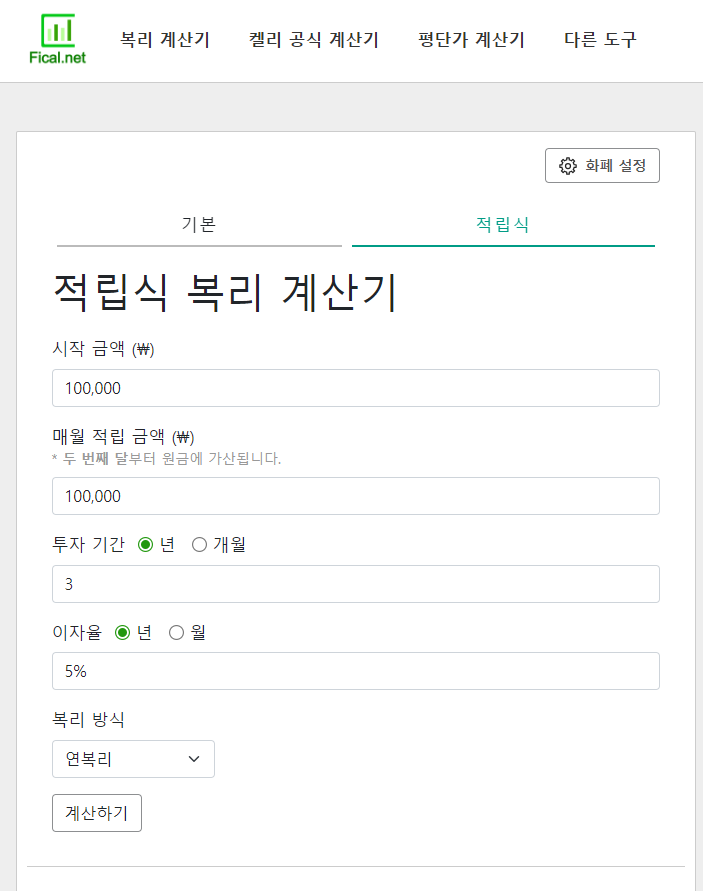
Task: Switch to the 기본 tab
Action: [x=199, y=225]
